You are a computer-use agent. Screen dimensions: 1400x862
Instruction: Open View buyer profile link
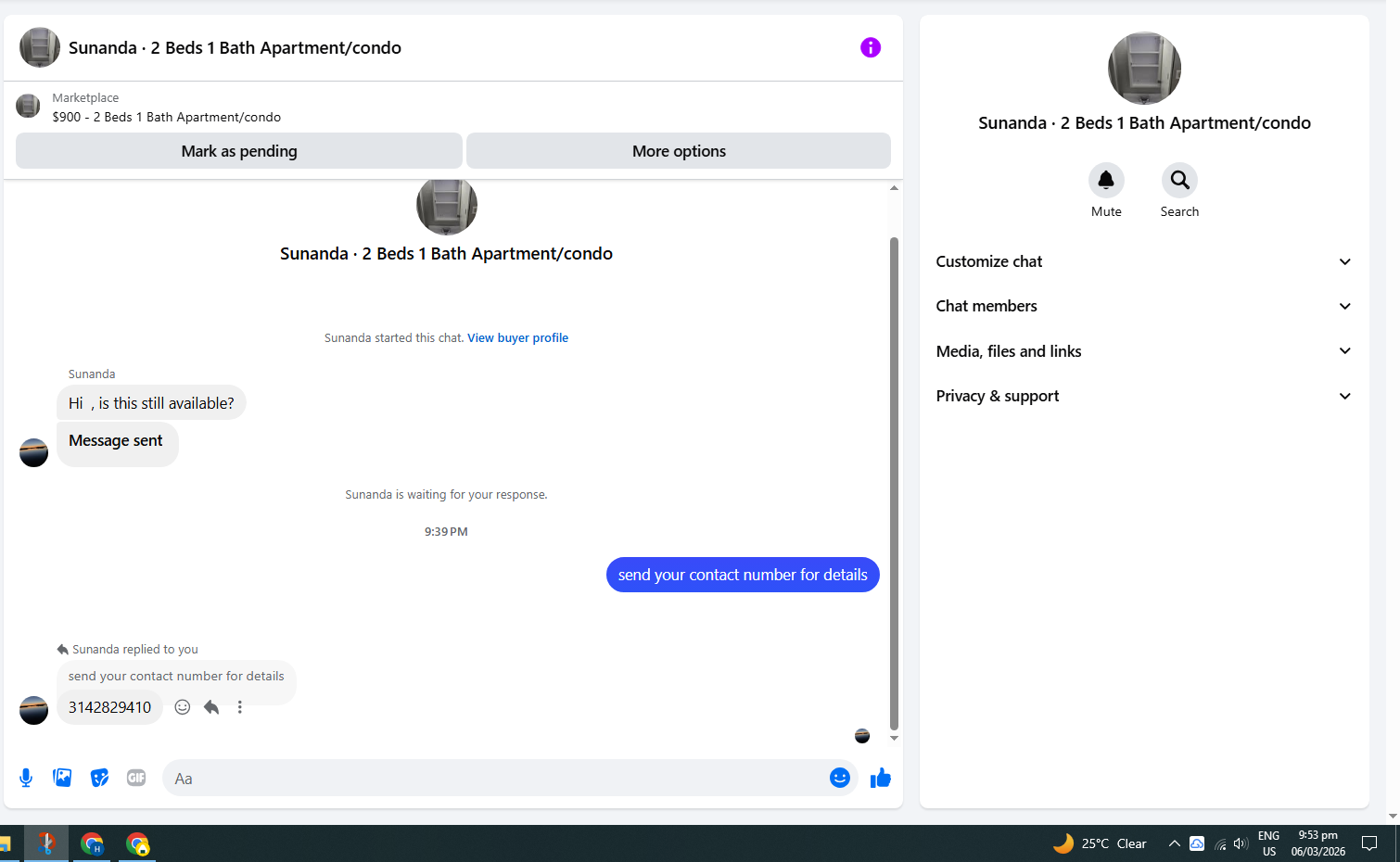(517, 338)
